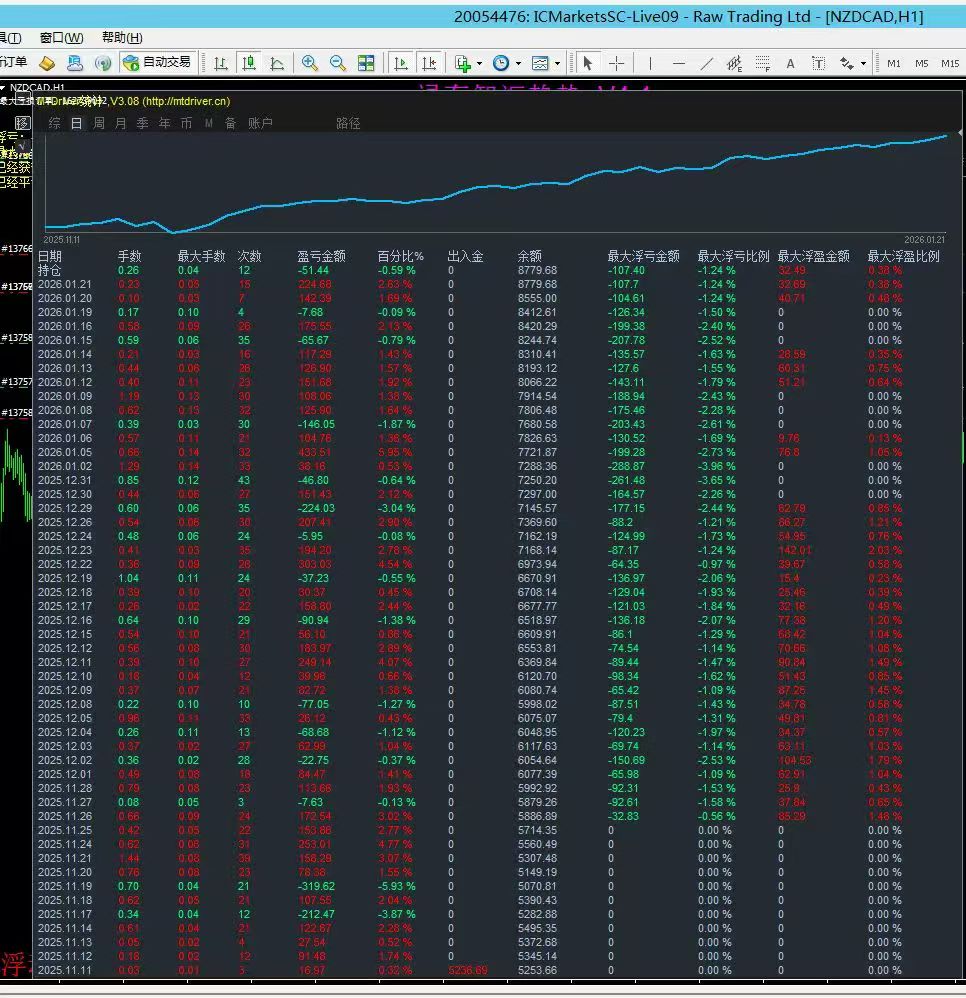
Task: Click the -319.62 loss value
Action: coord(316,886)
